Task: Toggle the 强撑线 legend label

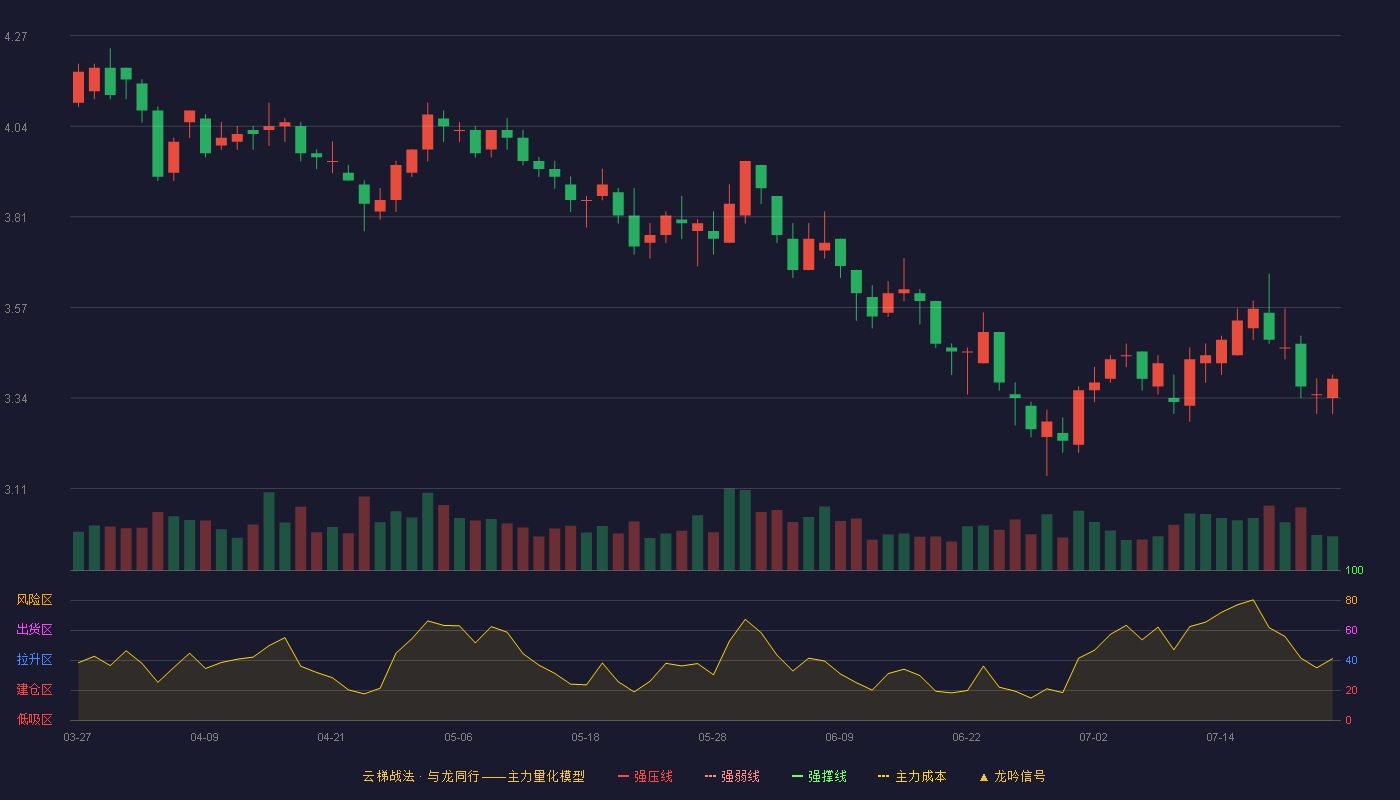Action: [827, 776]
